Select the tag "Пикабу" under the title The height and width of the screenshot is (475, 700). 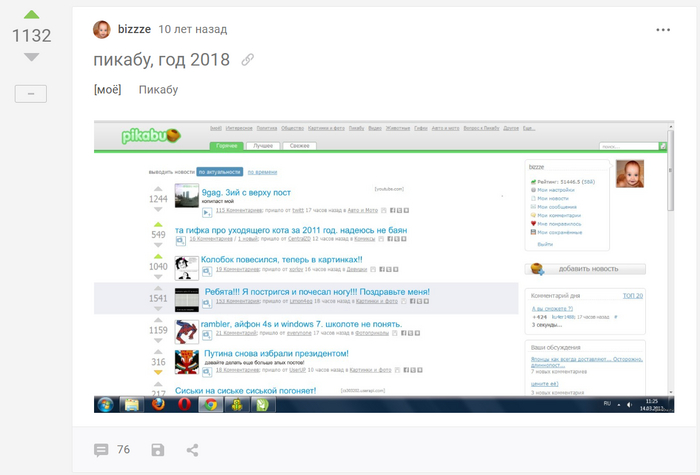click(158, 90)
